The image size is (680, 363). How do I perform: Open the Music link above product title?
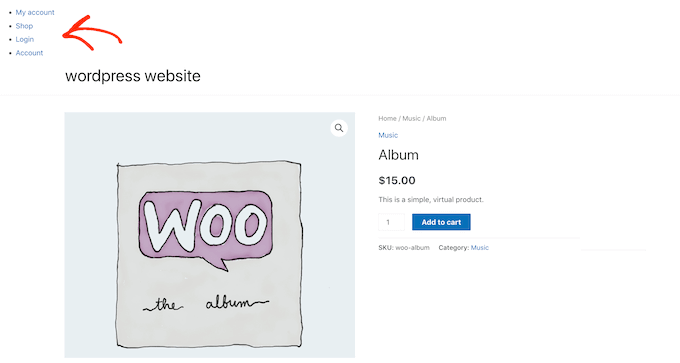click(388, 135)
